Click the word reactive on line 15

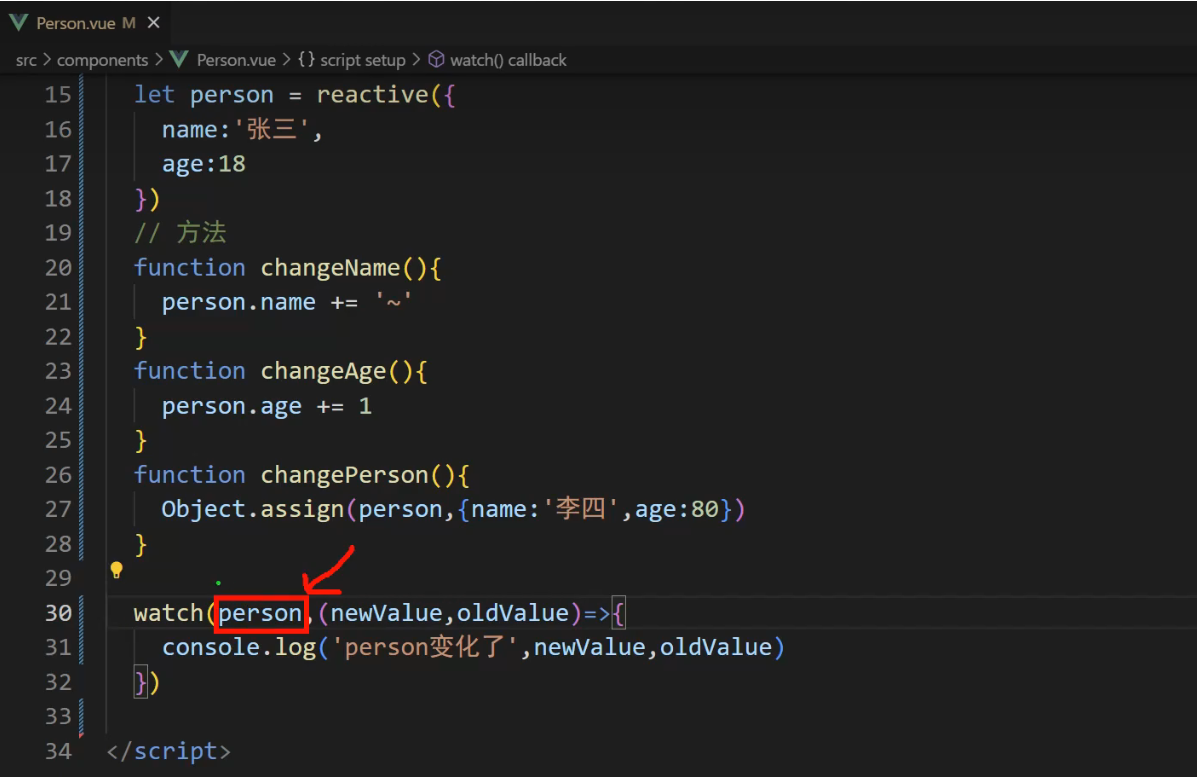point(373,95)
